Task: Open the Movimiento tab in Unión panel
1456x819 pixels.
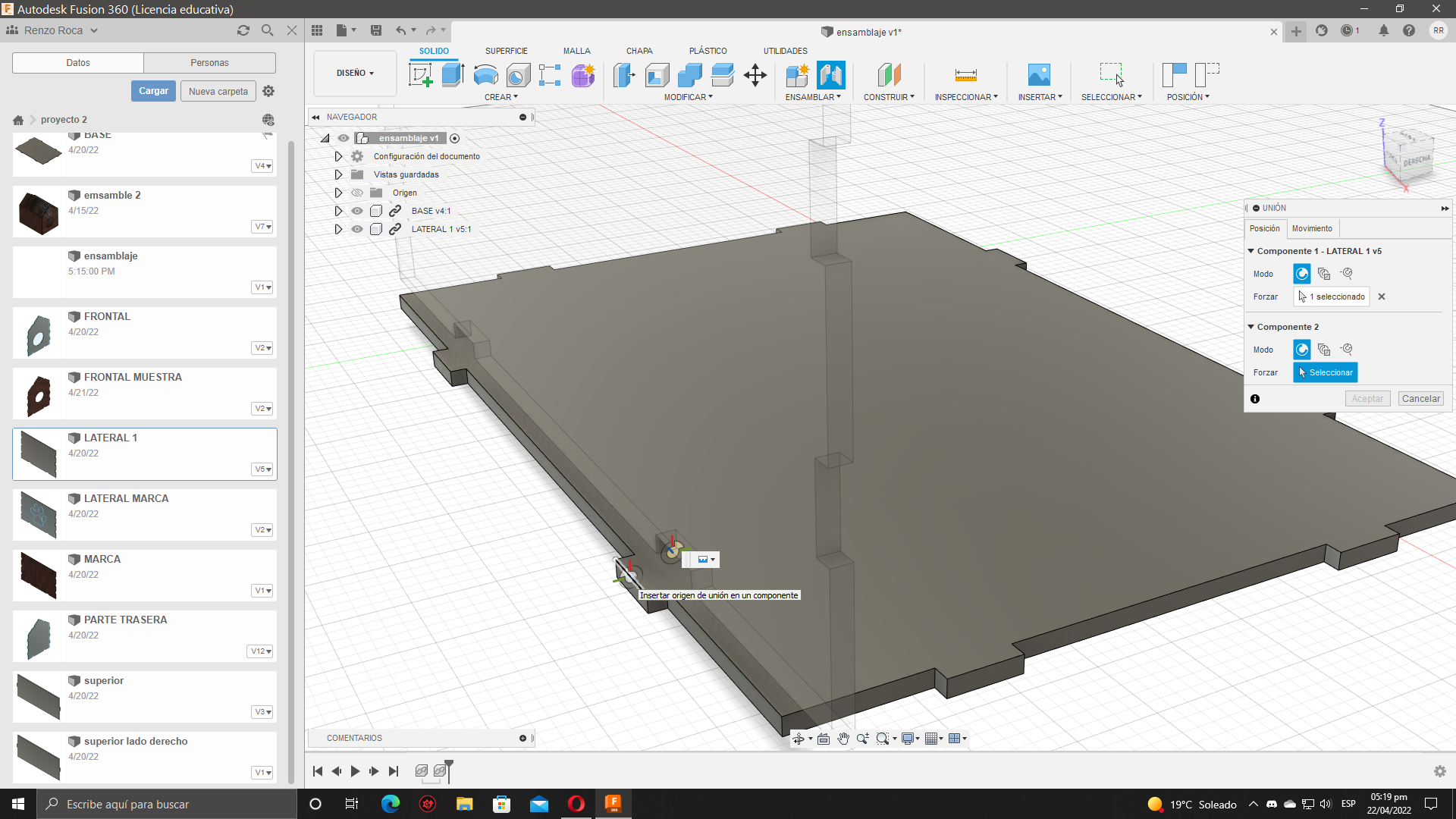Action: tap(1312, 228)
